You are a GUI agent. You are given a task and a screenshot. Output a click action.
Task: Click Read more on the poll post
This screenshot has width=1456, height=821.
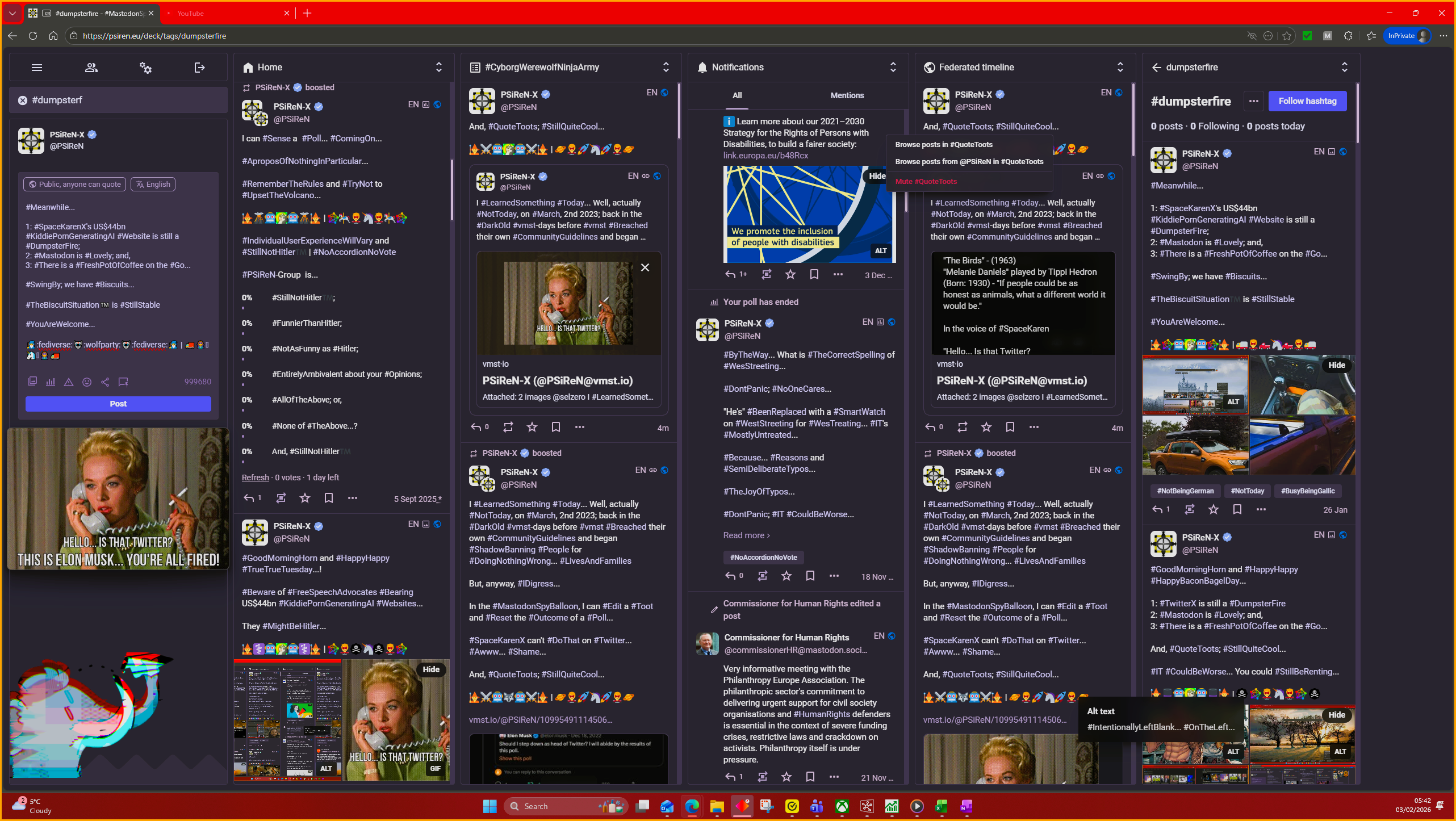pos(746,535)
